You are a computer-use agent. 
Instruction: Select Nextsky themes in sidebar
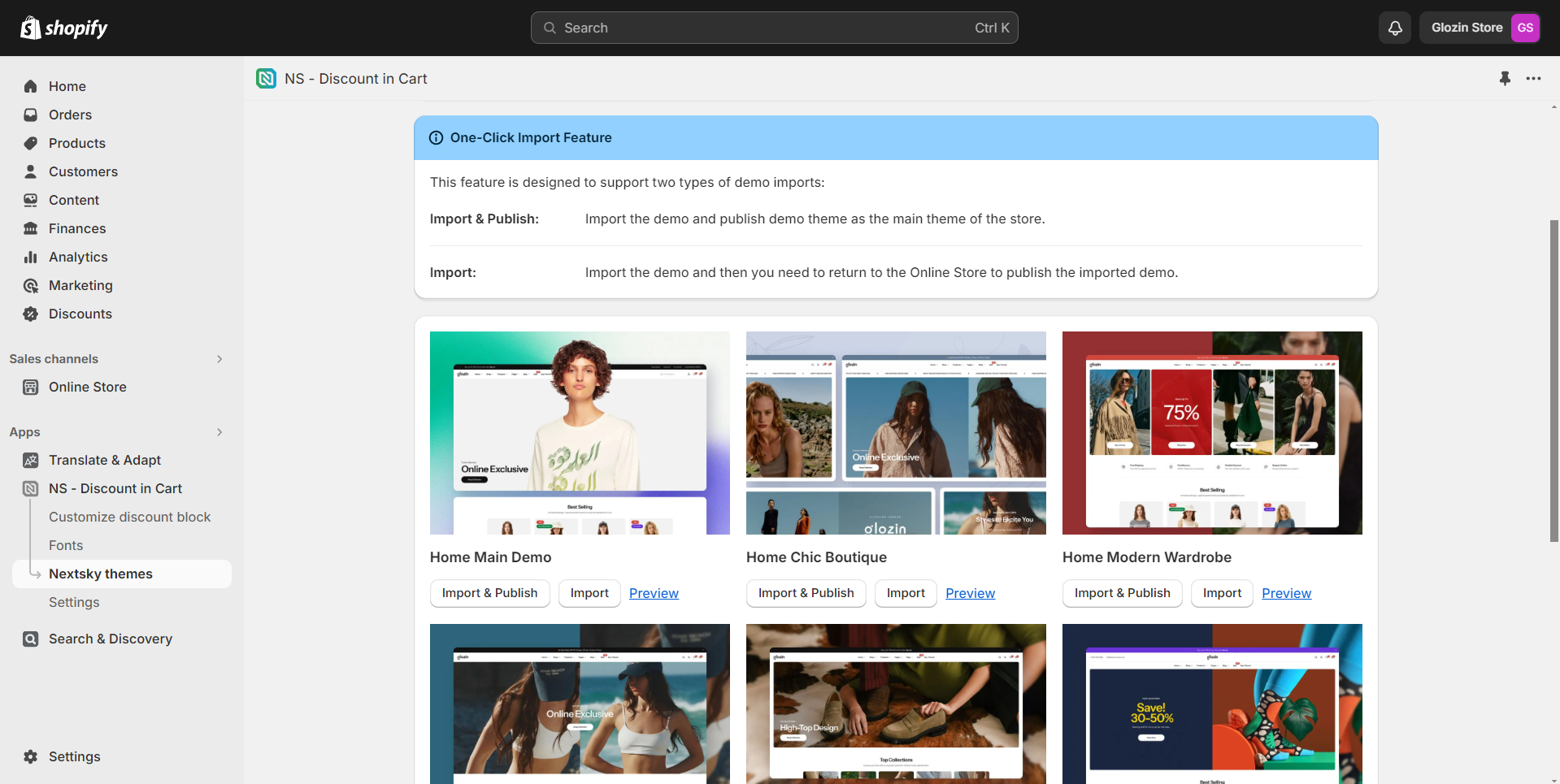point(122,574)
